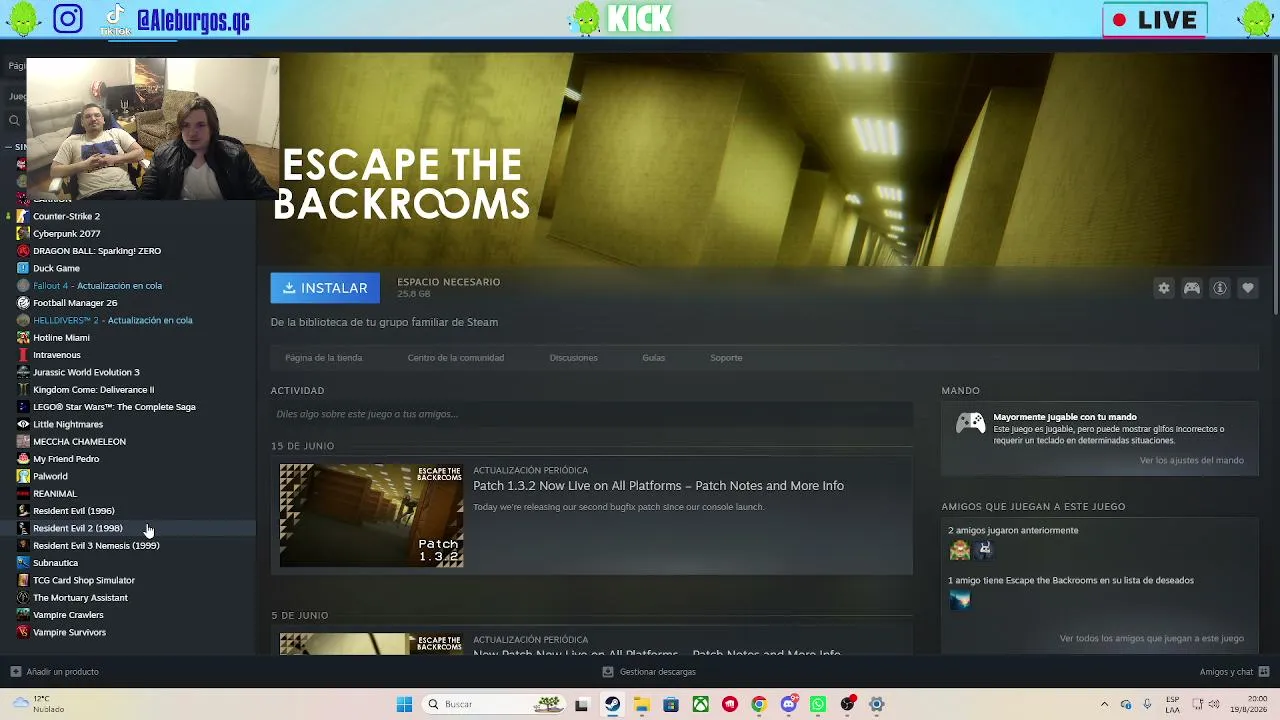Open Microsoft Store from taskbar
Viewport: 1280px width, 720px height.
pos(671,704)
